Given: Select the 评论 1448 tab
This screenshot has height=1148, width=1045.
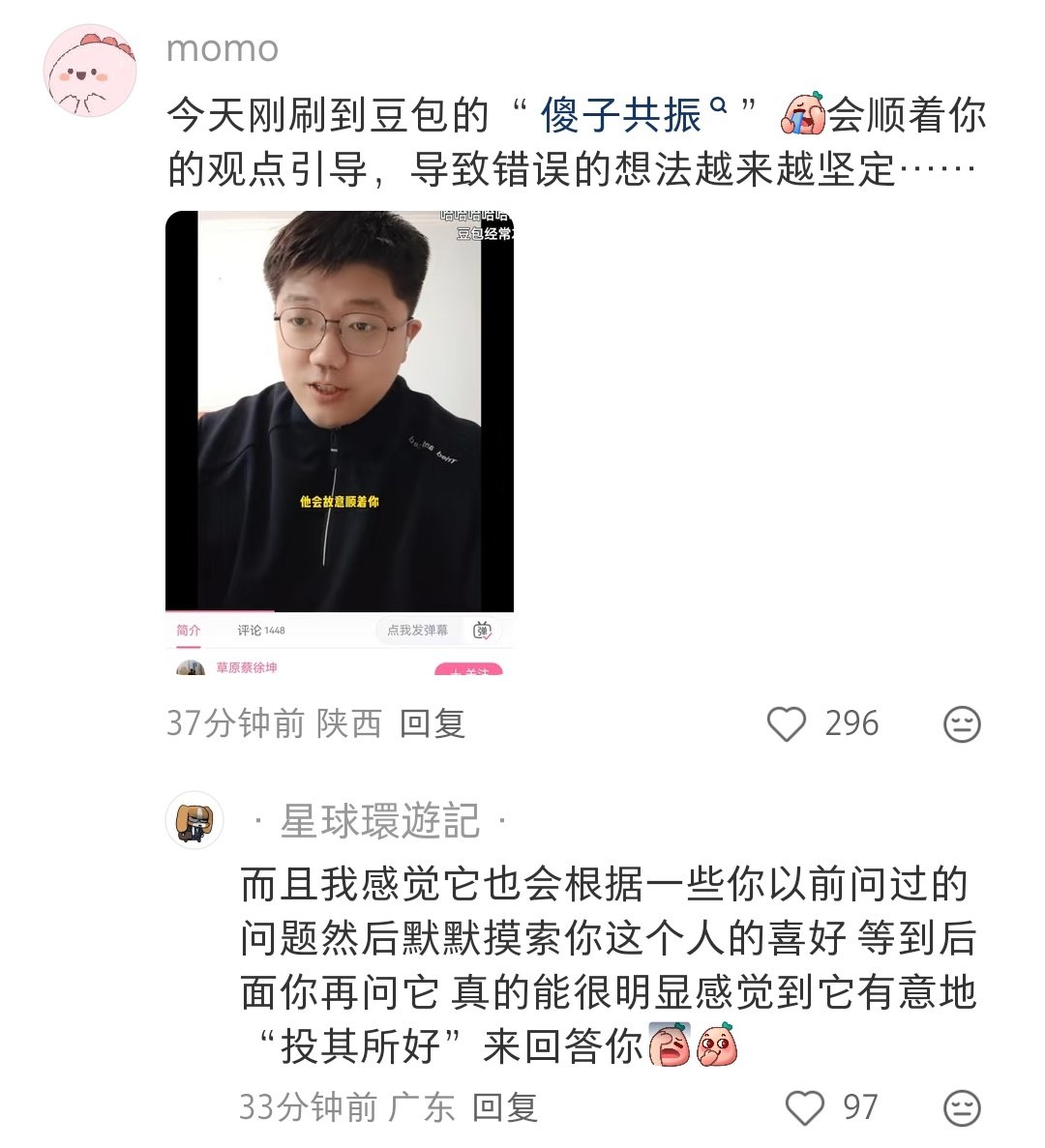Looking at the screenshot, I should [260, 630].
